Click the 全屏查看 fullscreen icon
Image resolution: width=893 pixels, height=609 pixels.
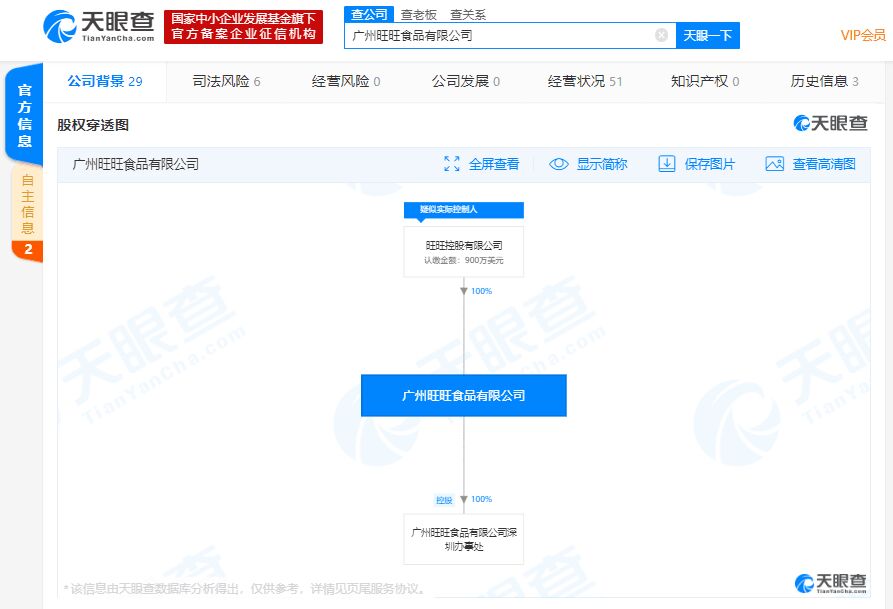453,164
